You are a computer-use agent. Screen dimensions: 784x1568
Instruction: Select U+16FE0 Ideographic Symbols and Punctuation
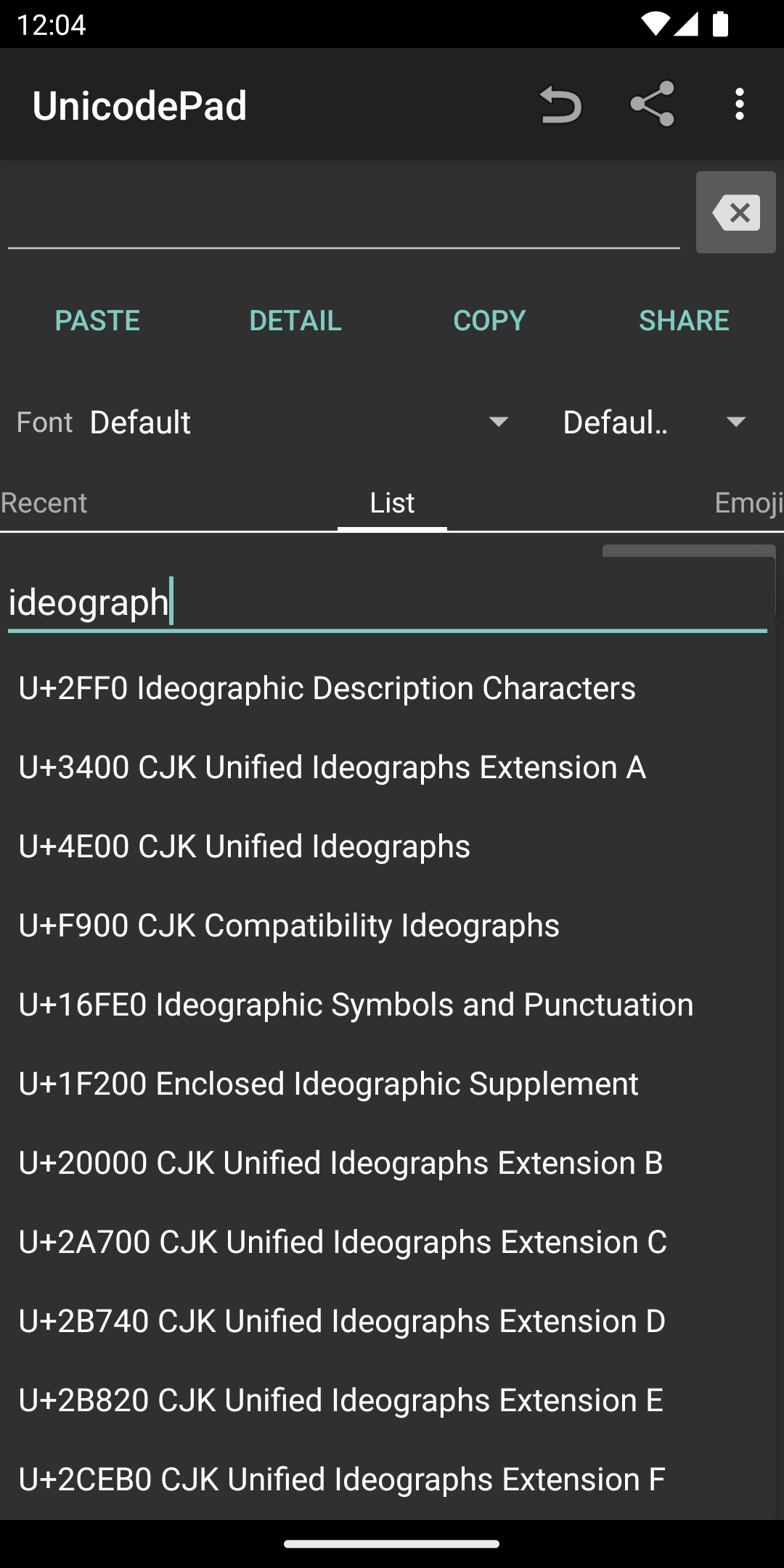tap(356, 1005)
